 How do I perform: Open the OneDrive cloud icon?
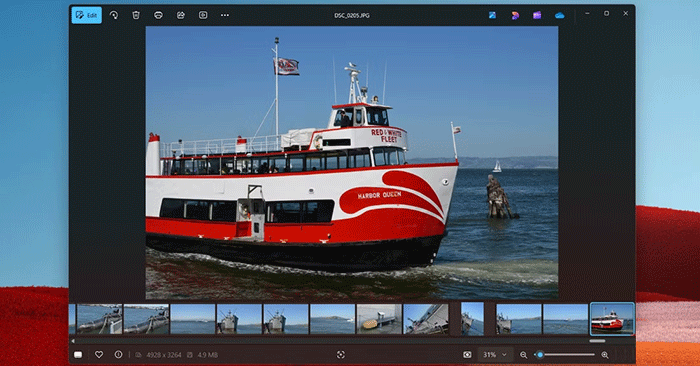(x=559, y=15)
